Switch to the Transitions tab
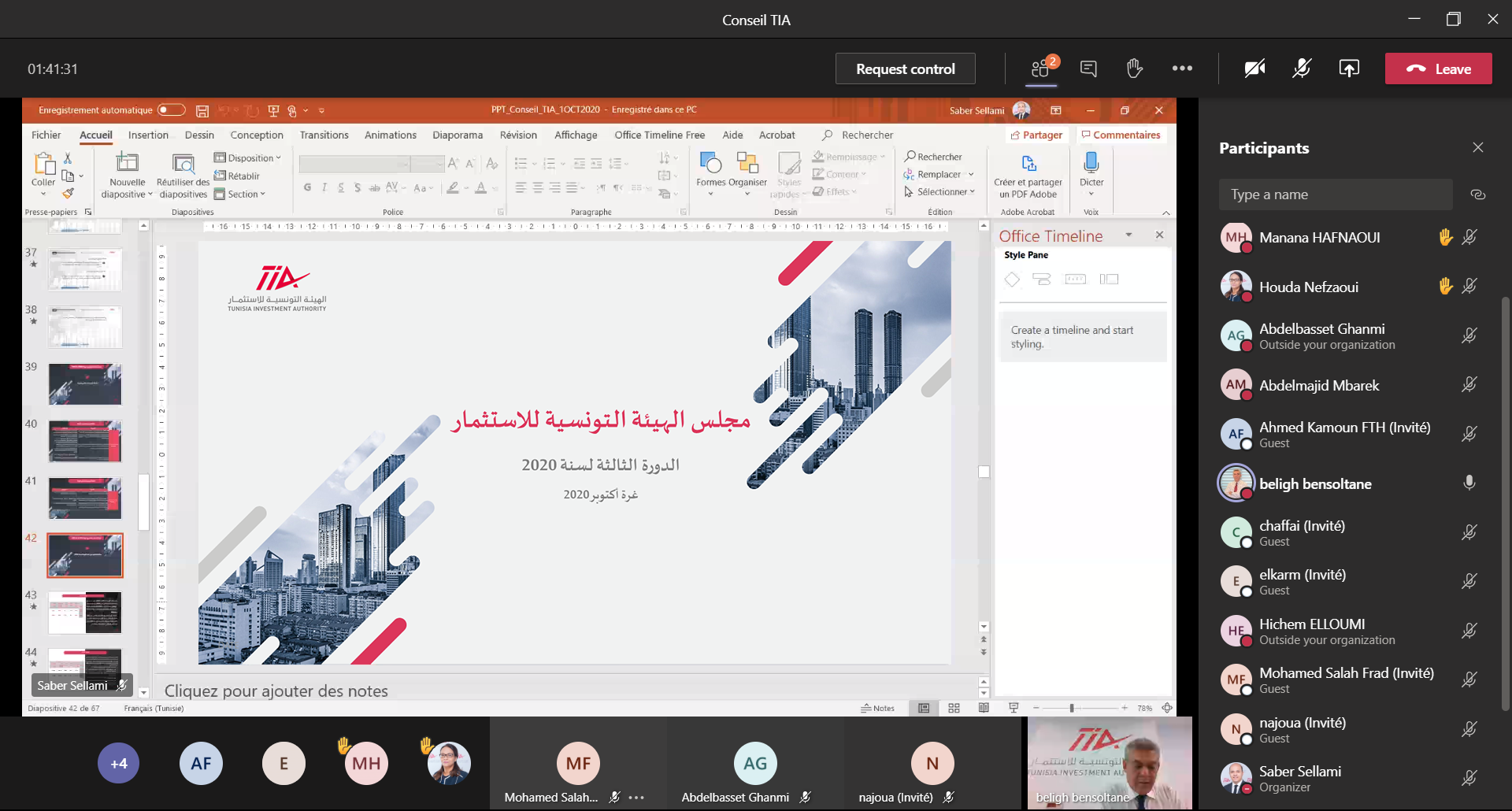This screenshot has height=811, width=1512. click(324, 135)
